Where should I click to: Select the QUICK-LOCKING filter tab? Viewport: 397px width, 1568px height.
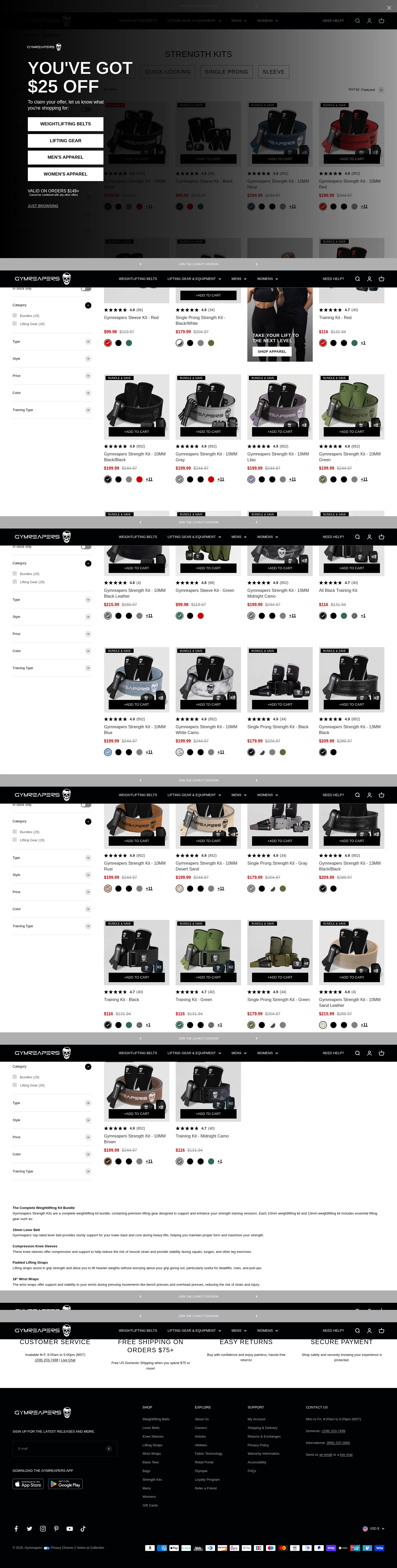tap(168, 72)
